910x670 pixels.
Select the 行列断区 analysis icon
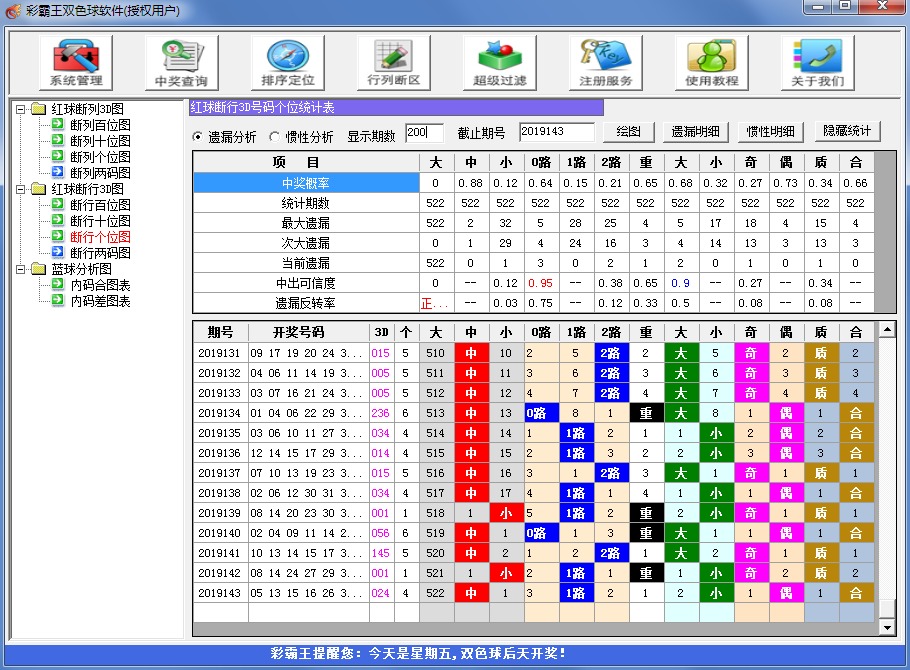click(x=392, y=62)
